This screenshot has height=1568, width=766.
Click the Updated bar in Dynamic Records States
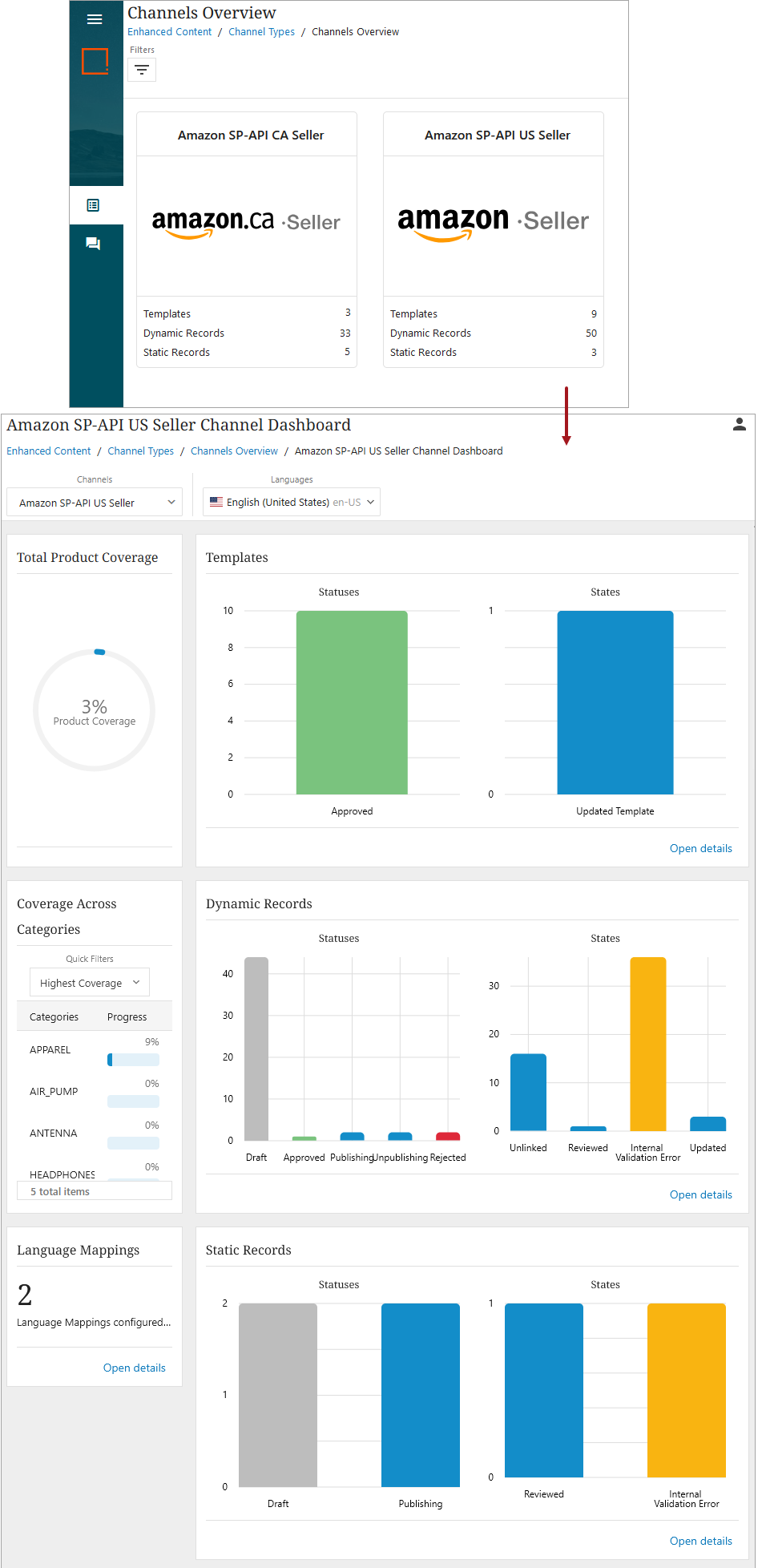pyautogui.click(x=708, y=1124)
